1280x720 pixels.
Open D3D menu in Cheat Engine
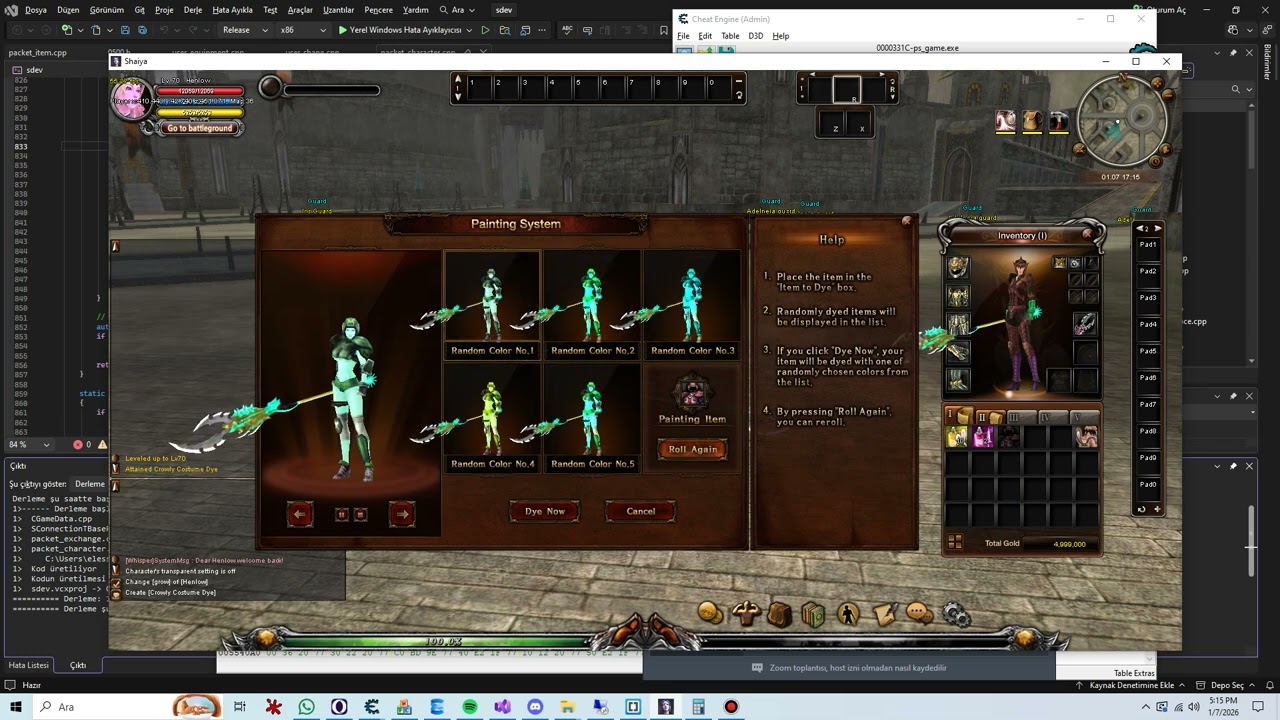756,36
